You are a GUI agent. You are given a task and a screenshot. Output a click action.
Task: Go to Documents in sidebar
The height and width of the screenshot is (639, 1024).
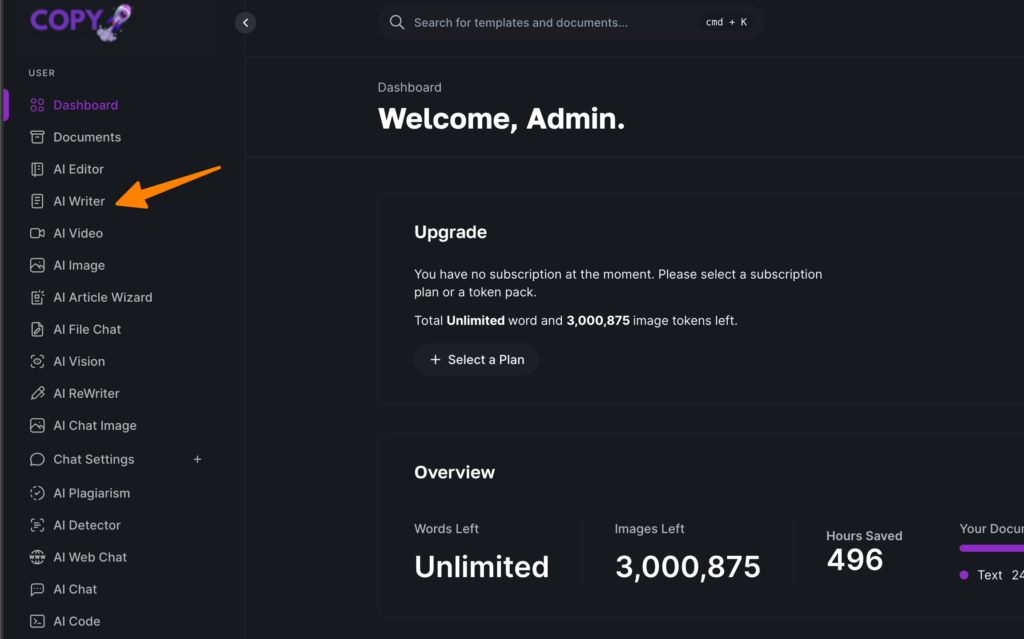[x=86, y=137]
